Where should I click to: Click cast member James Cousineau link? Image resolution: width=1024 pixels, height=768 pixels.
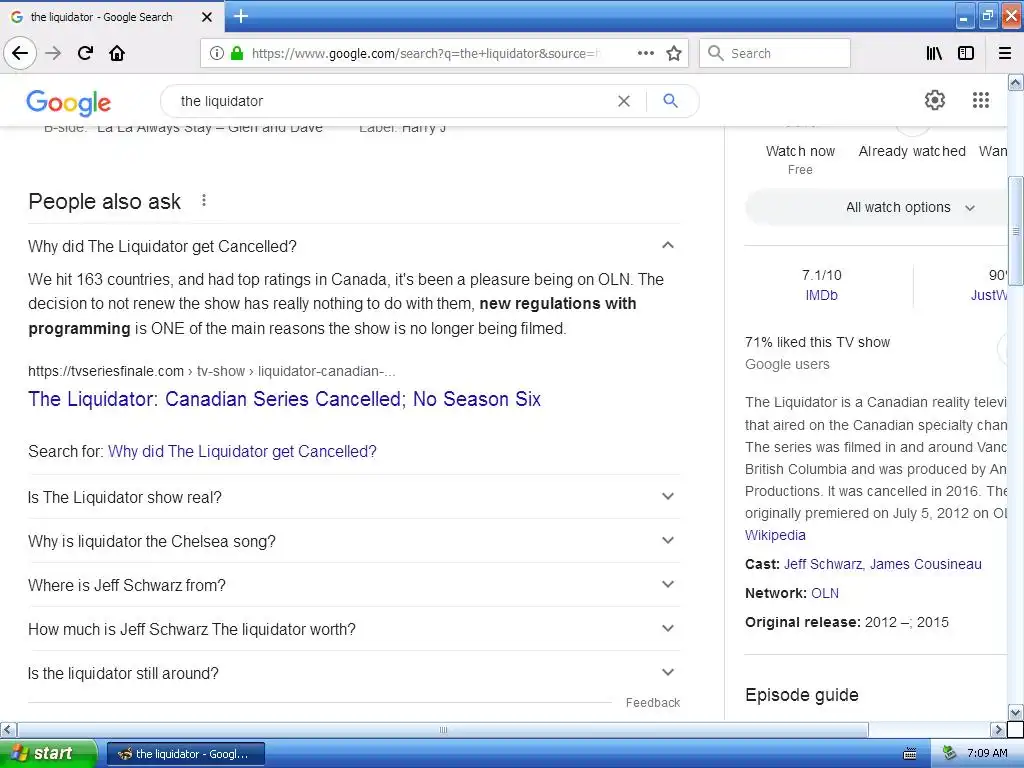(x=925, y=564)
